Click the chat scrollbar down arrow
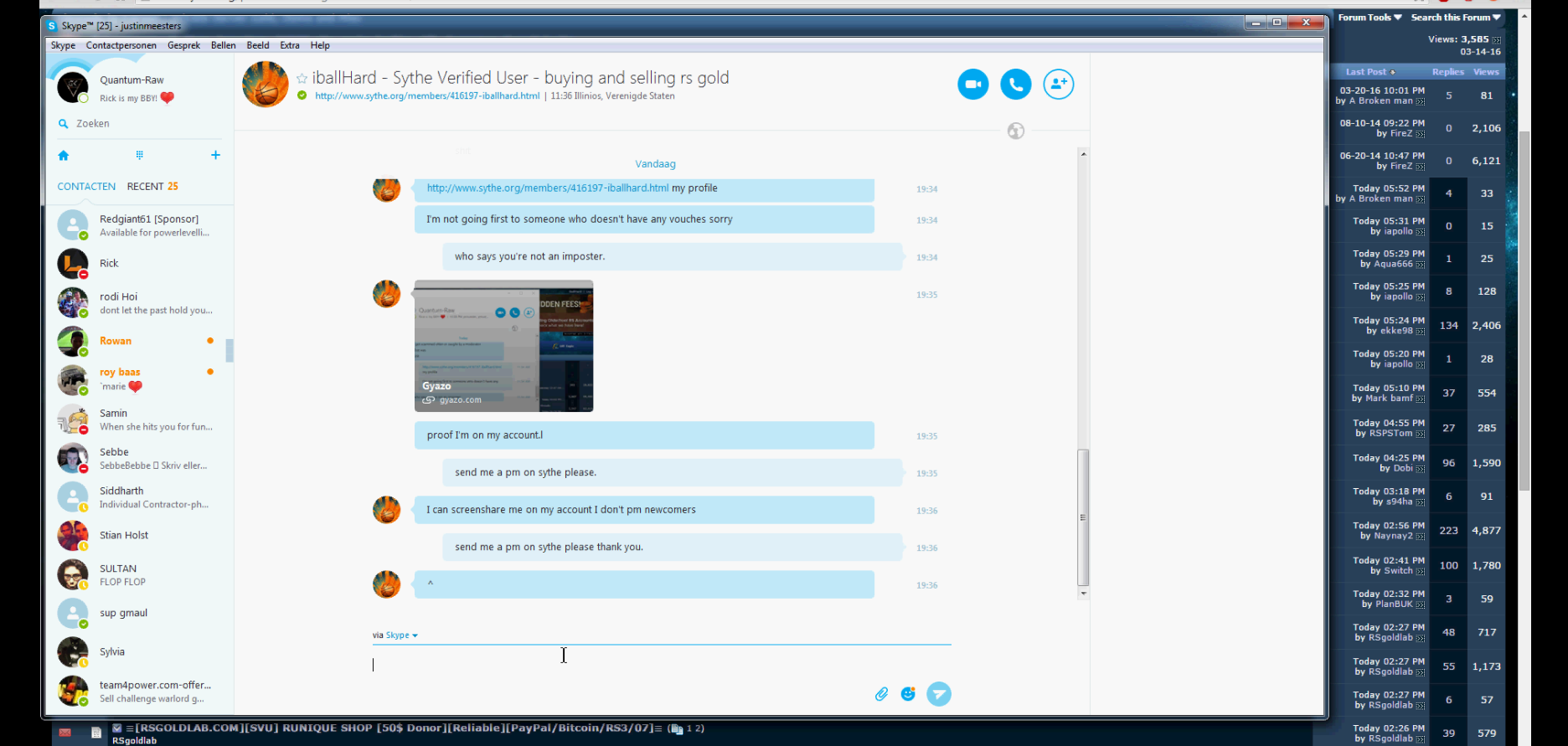 point(1083,594)
